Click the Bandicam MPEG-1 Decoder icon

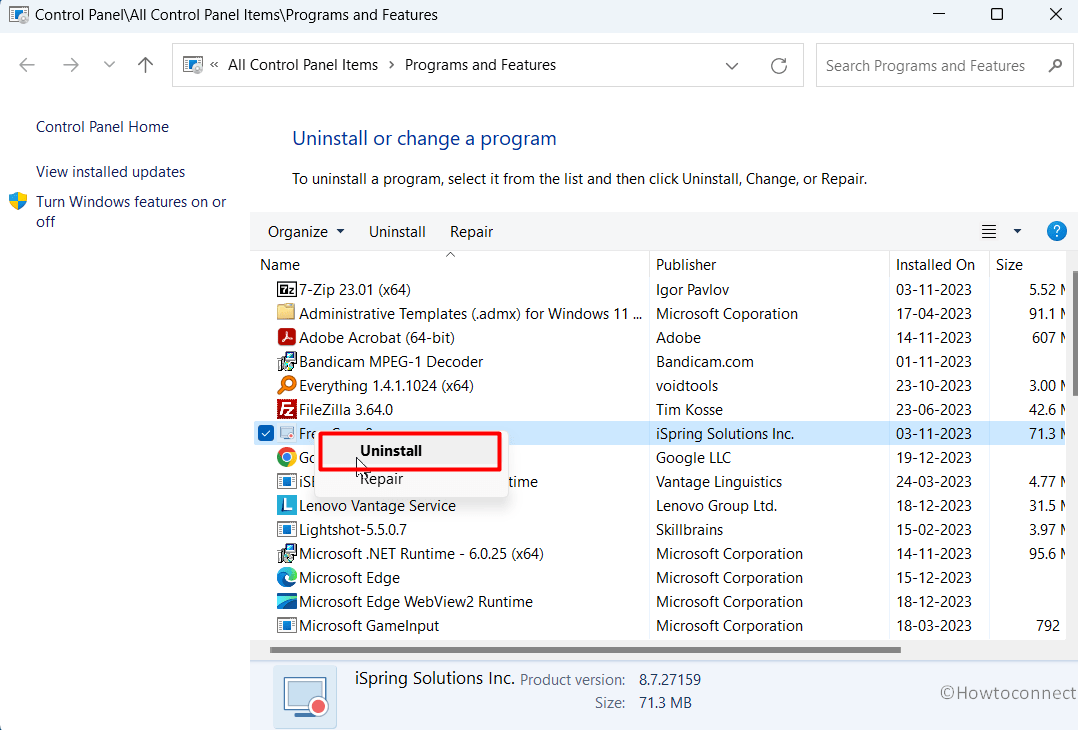point(286,361)
